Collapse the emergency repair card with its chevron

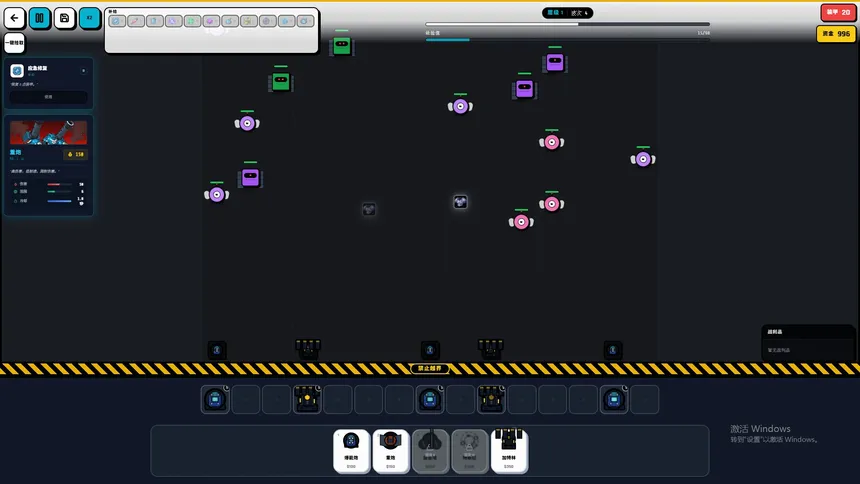tap(83, 71)
